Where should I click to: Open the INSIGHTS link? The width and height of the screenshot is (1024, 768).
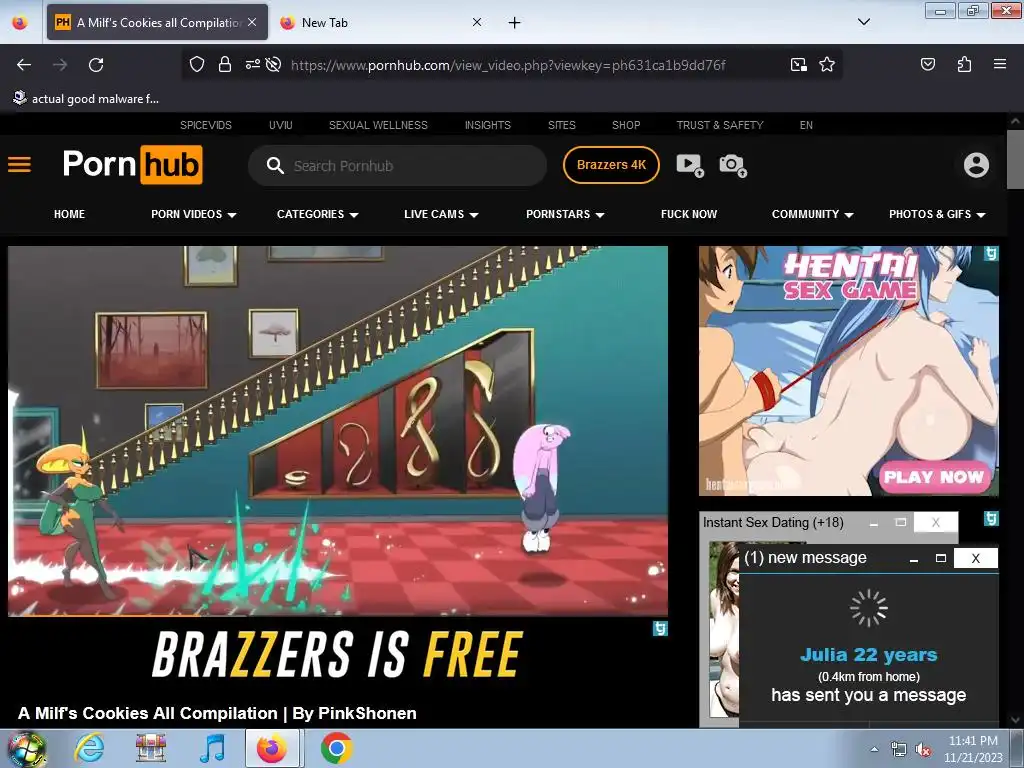click(x=488, y=125)
